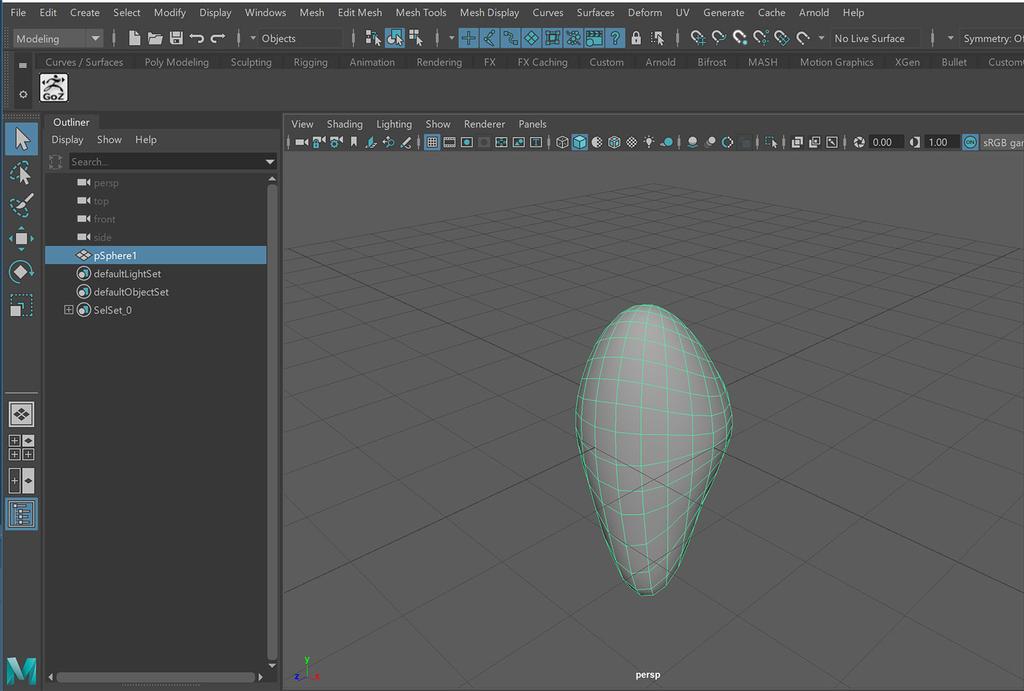Redo the last action
The image size is (1024, 691).
pos(218,39)
